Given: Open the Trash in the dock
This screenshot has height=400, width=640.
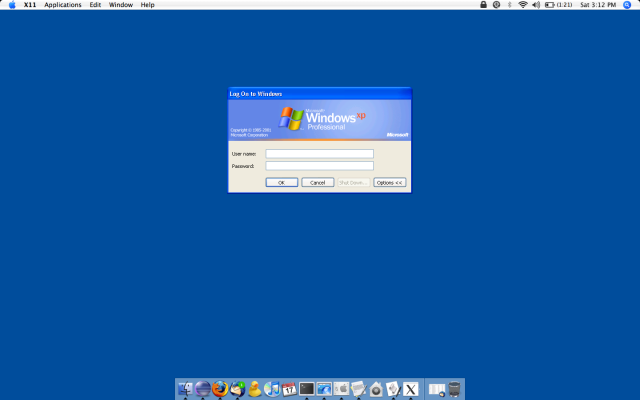Looking at the screenshot, I should point(454,389).
